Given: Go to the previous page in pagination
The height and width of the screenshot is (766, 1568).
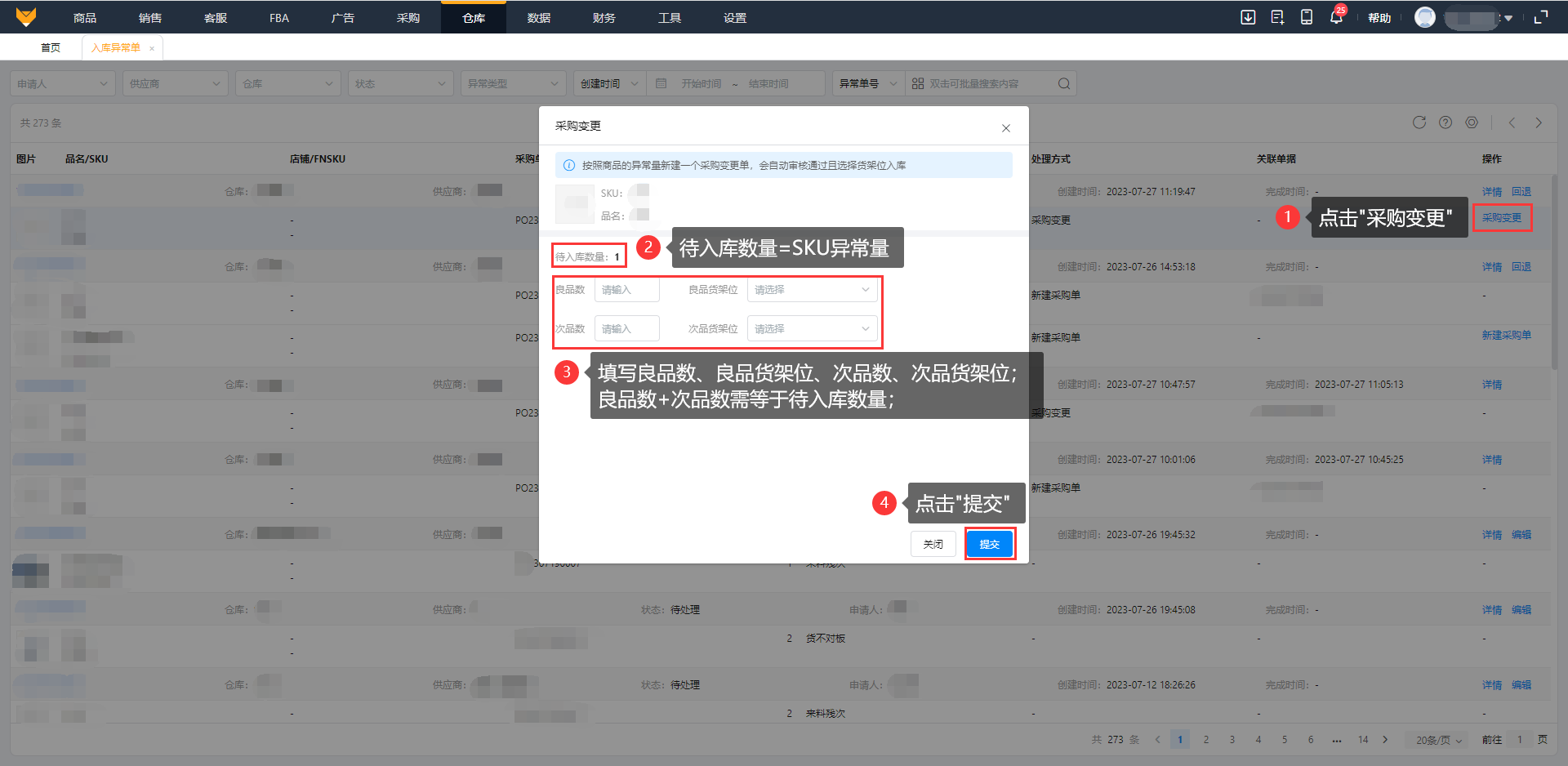Looking at the screenshot, I should coord(1157,740).
